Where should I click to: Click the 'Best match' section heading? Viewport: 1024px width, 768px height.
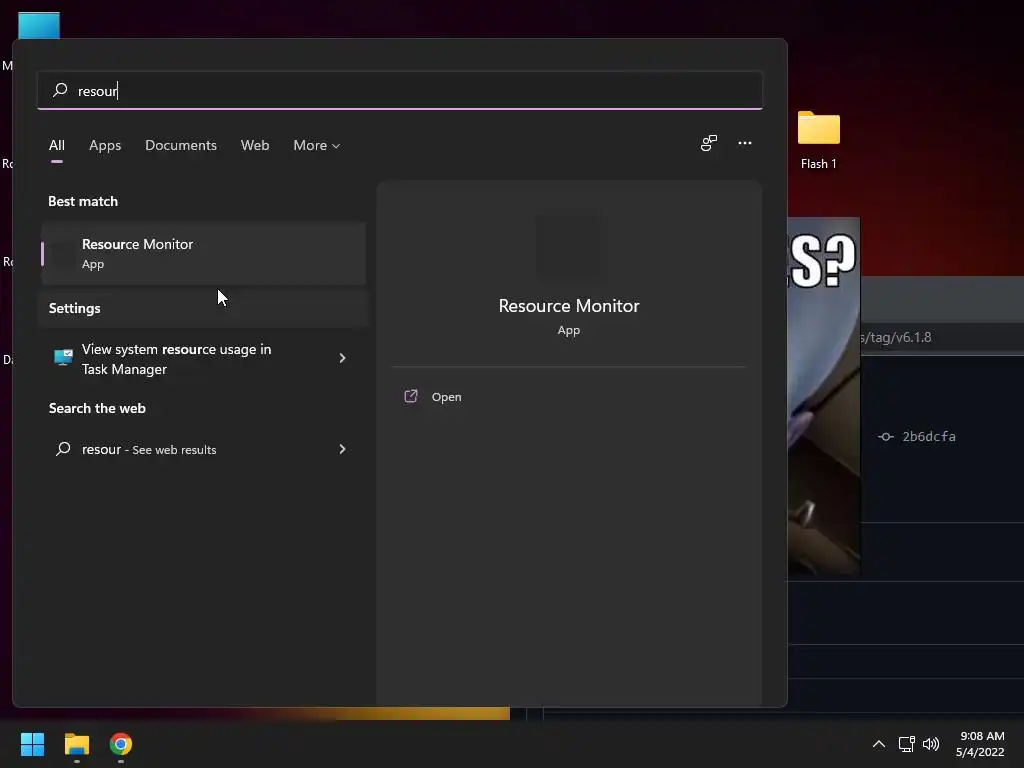83,201
